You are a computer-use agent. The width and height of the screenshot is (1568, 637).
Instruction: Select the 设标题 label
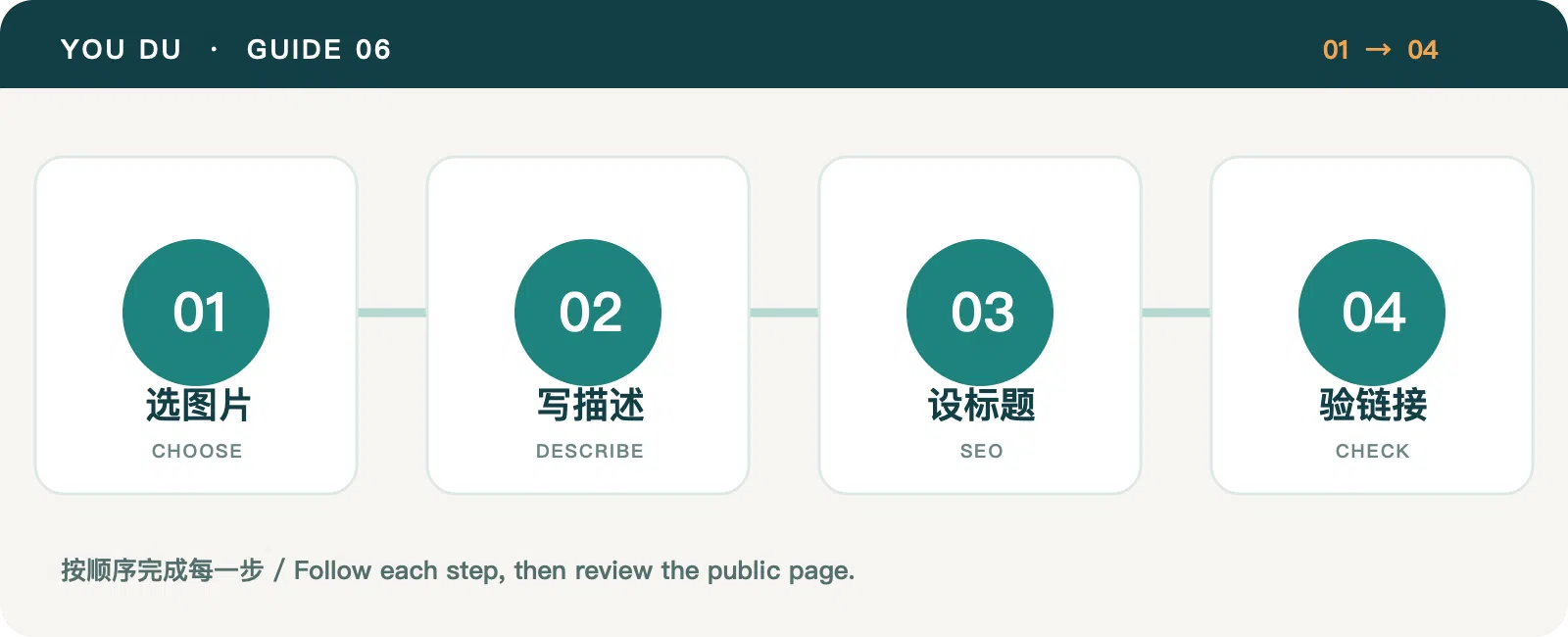(x=982, y=405)
